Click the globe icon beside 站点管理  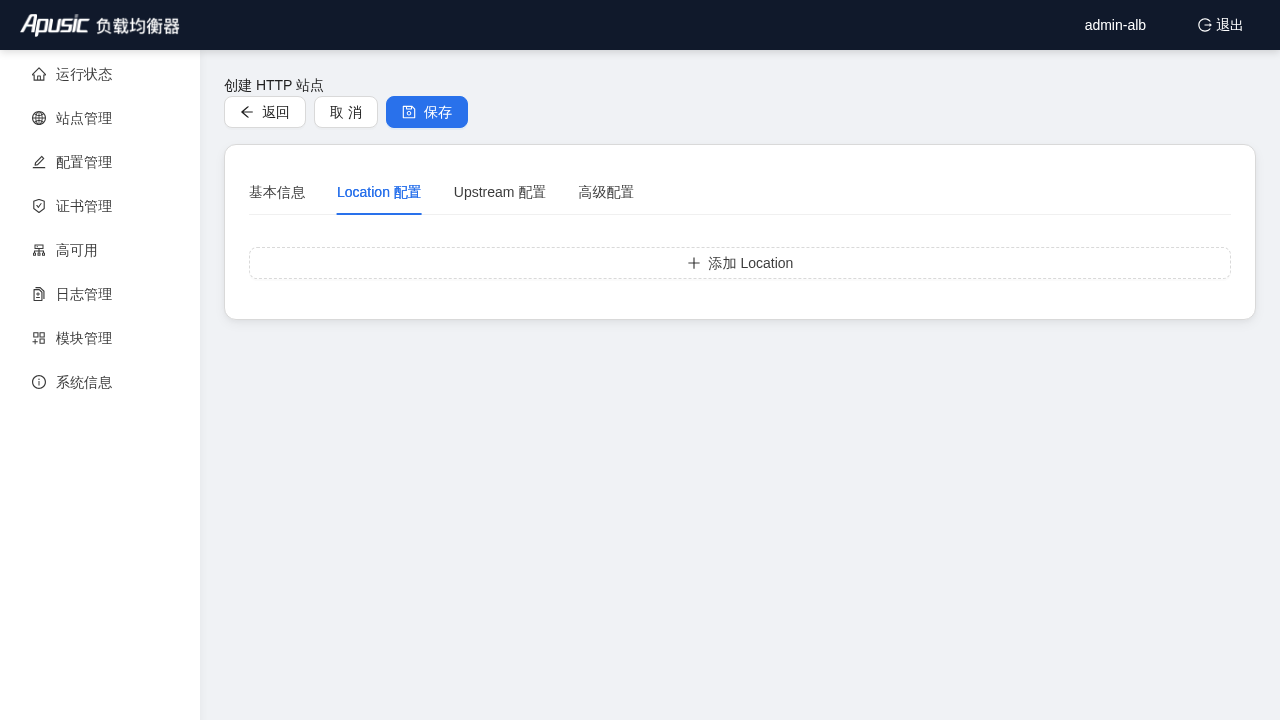(39, 118)
